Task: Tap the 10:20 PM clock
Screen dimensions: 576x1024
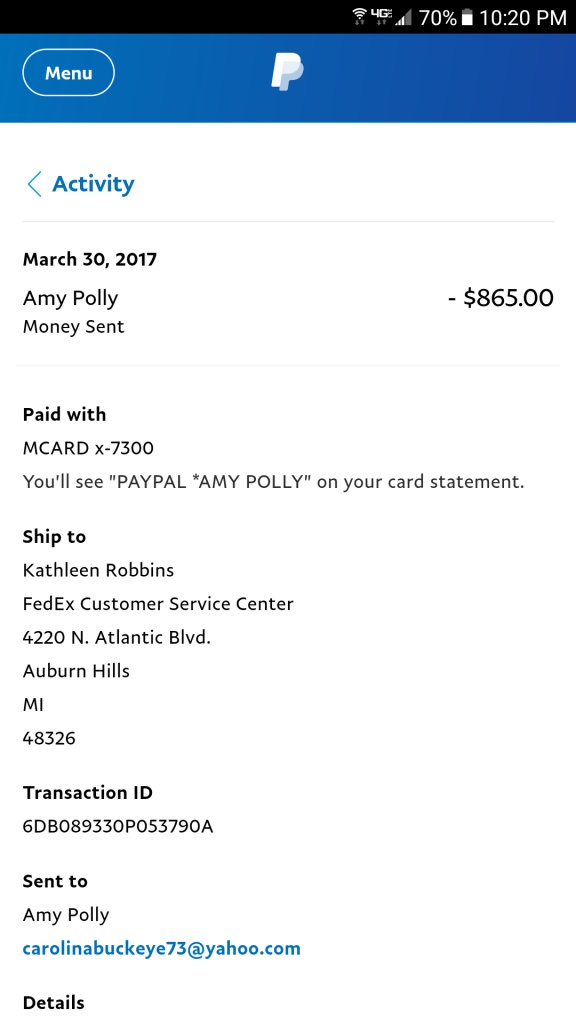Action: click(x=523, y=18)
